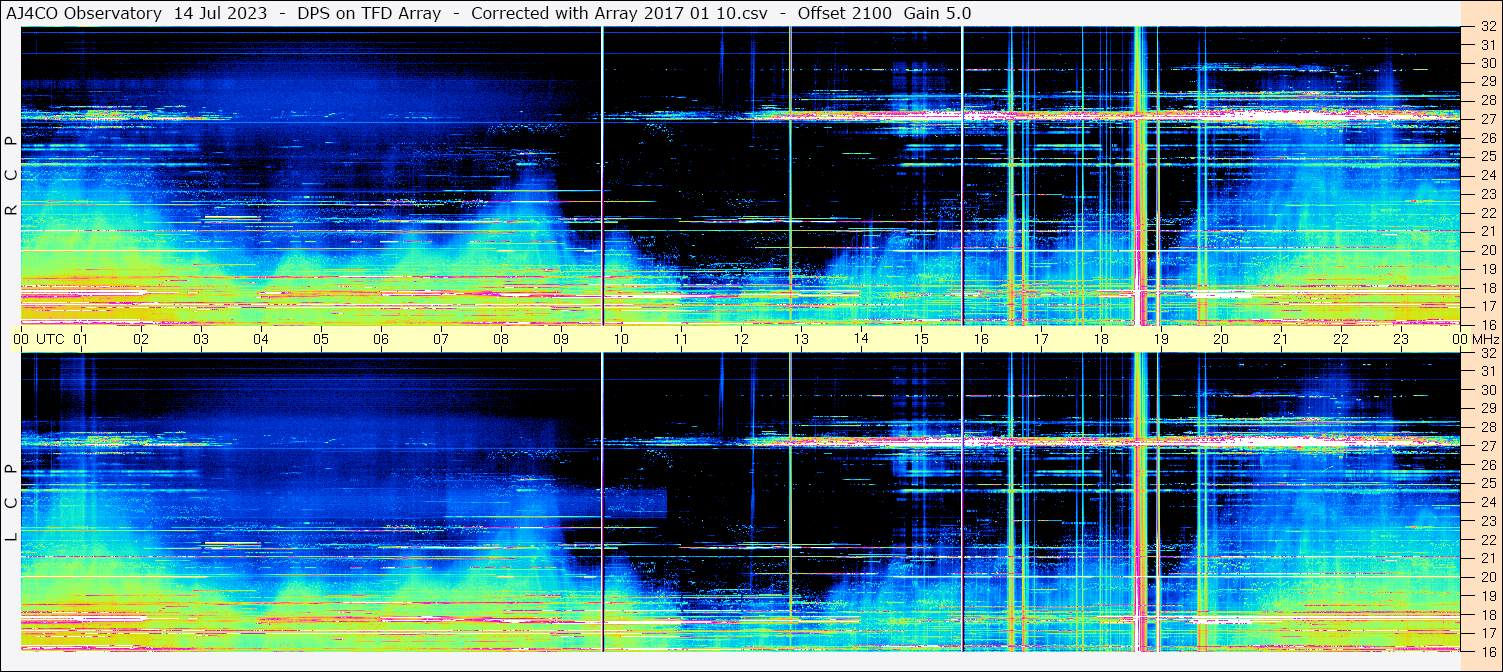Select the 24 MHz label of LCP panel
Viewport: 1503px width, 672px height.
pos(1487,502)
